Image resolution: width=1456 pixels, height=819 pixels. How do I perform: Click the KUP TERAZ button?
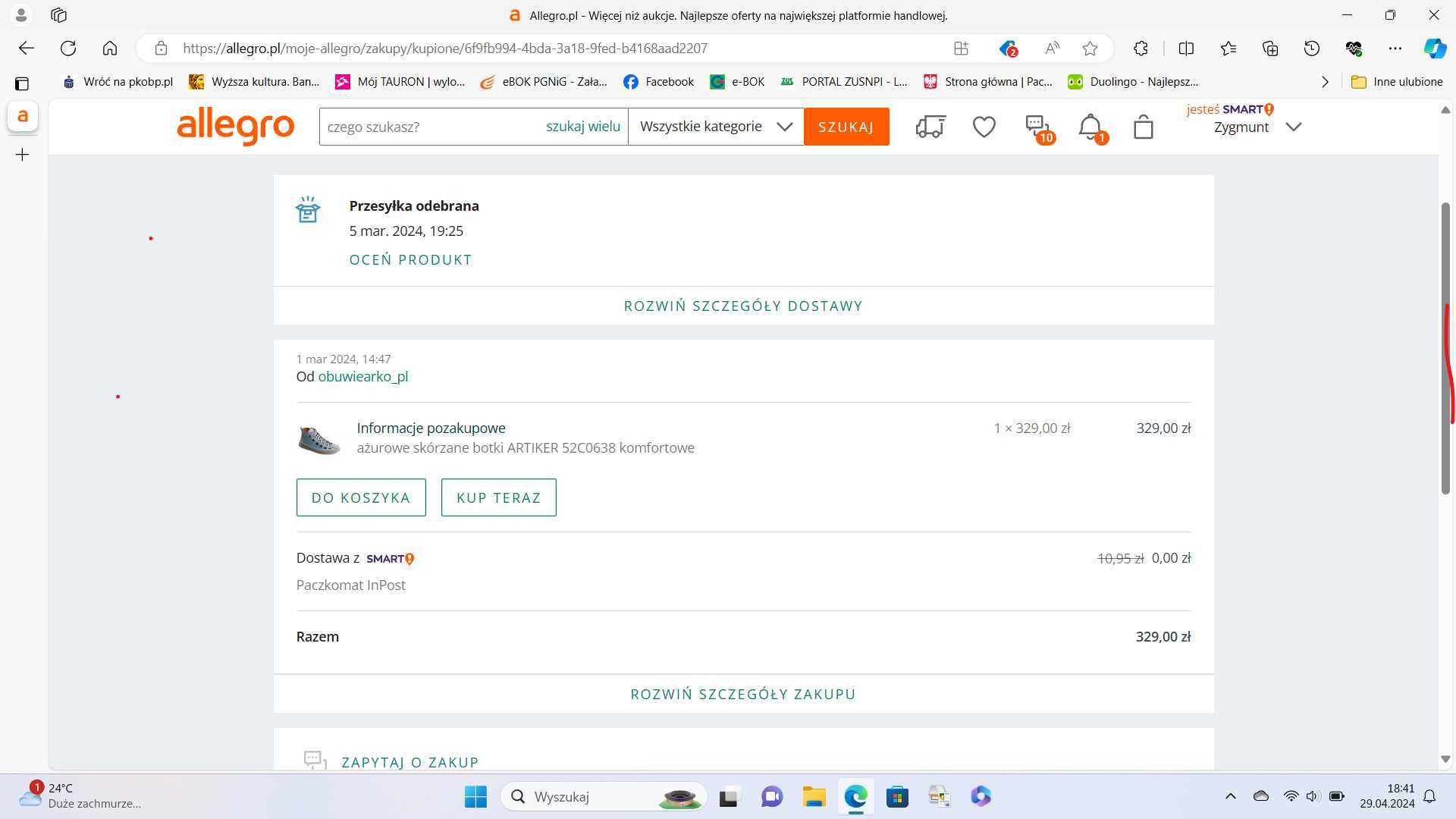(498, 497)
